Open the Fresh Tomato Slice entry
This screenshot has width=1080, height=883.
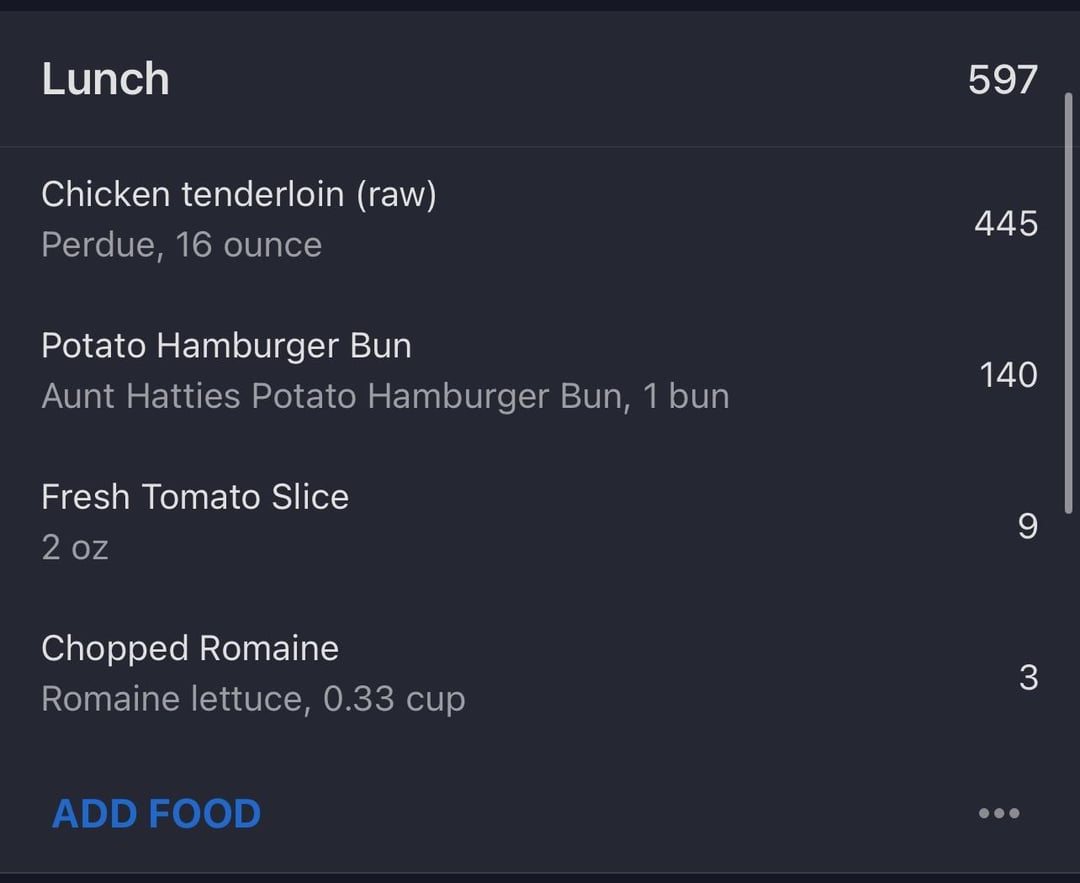[x=540, y=526]
